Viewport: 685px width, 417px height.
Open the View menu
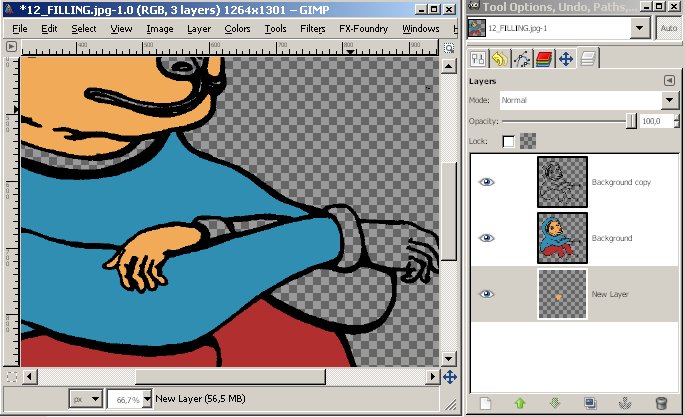point(121,29)
